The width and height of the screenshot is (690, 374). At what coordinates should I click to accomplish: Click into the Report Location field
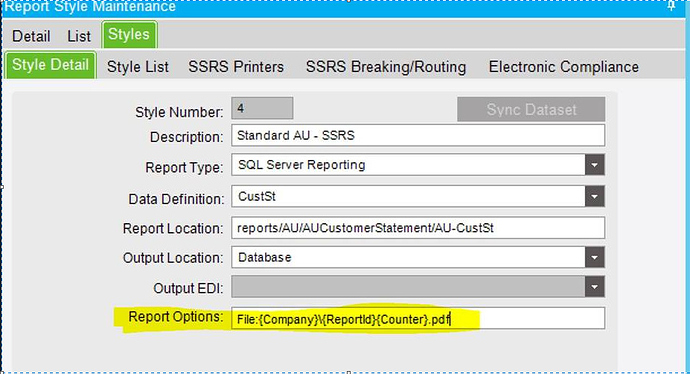[418, 228]
